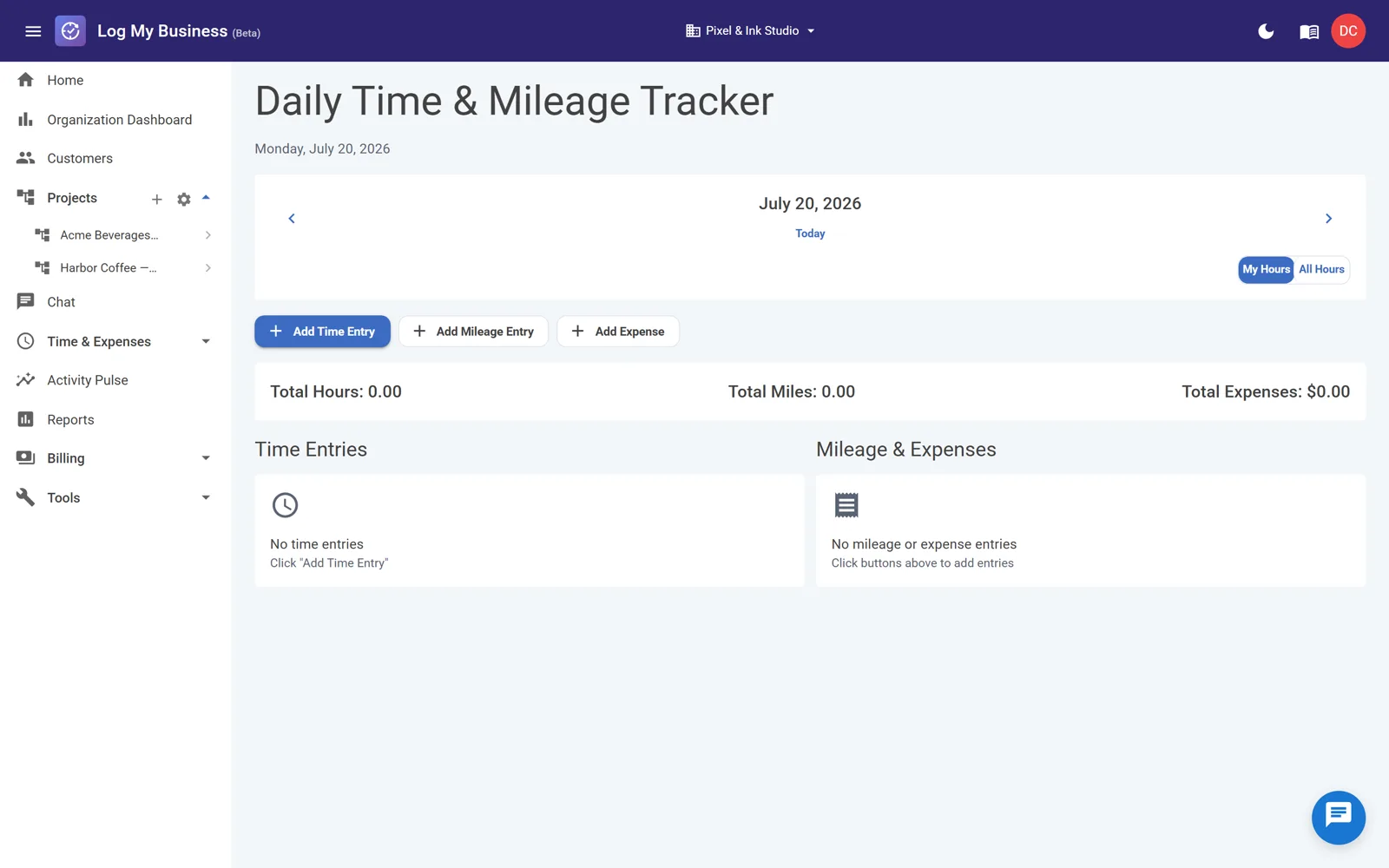This screenshot has height=868, width=1389.
Task: Open Chat from the sidebar
Action: [61, 302]
